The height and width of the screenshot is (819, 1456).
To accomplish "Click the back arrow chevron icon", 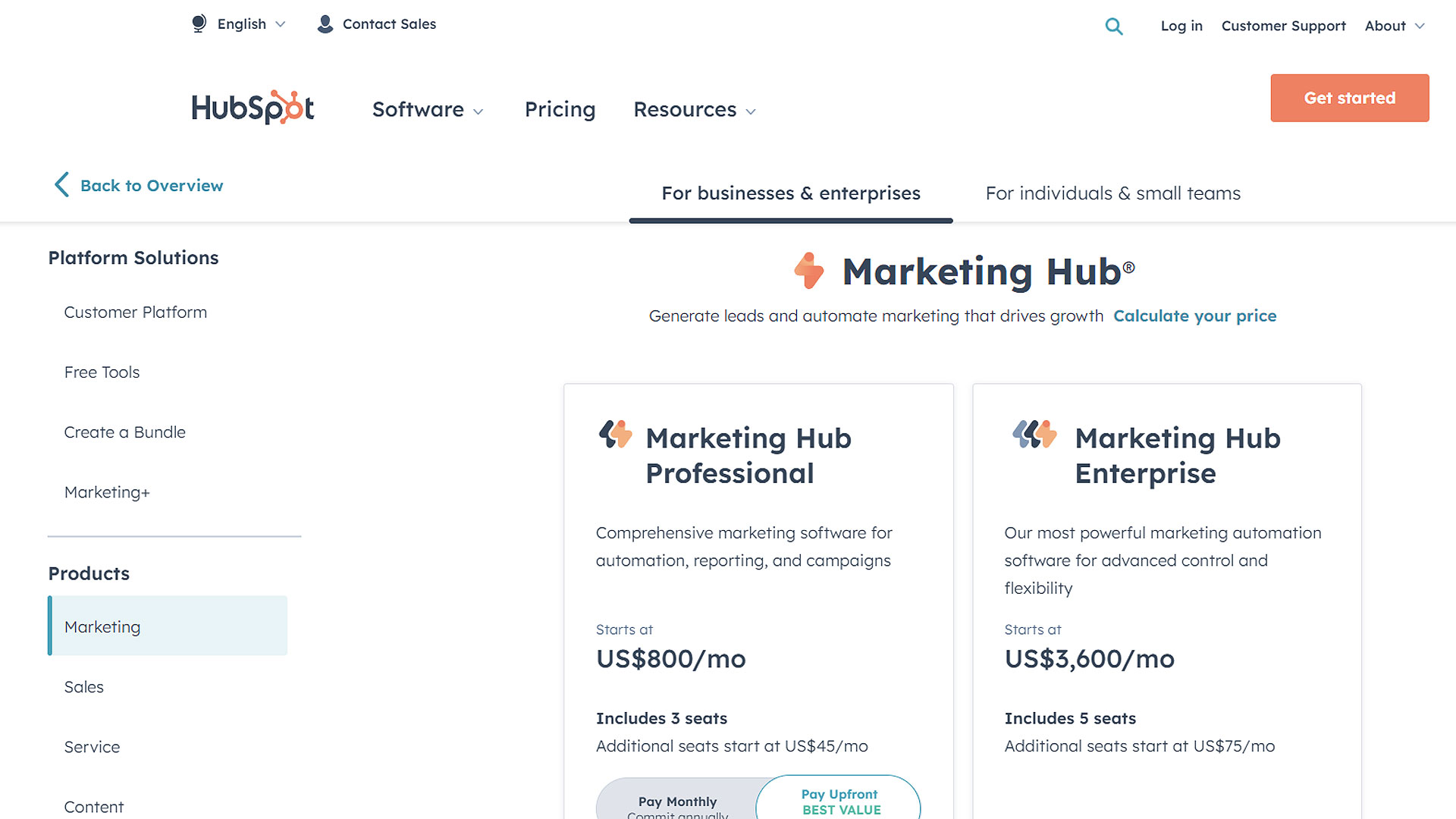I will click(x=61, y=184).
